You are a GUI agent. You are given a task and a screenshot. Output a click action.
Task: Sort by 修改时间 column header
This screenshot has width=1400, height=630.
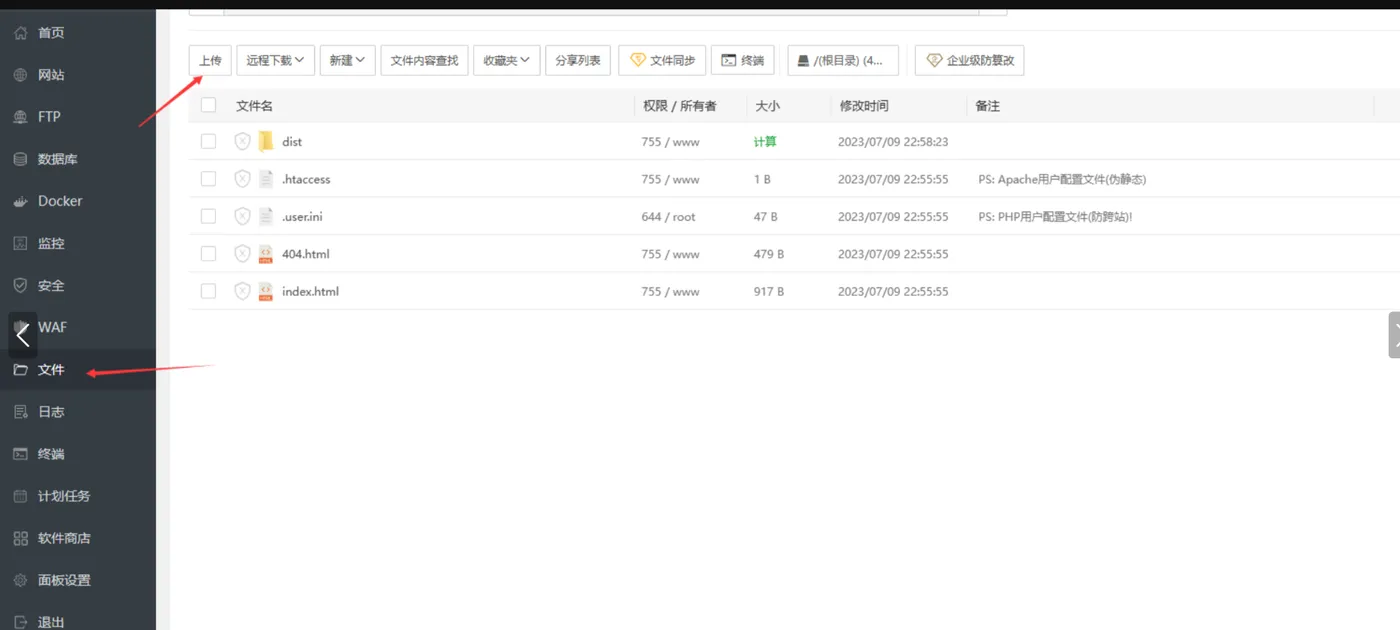(864, 105)
